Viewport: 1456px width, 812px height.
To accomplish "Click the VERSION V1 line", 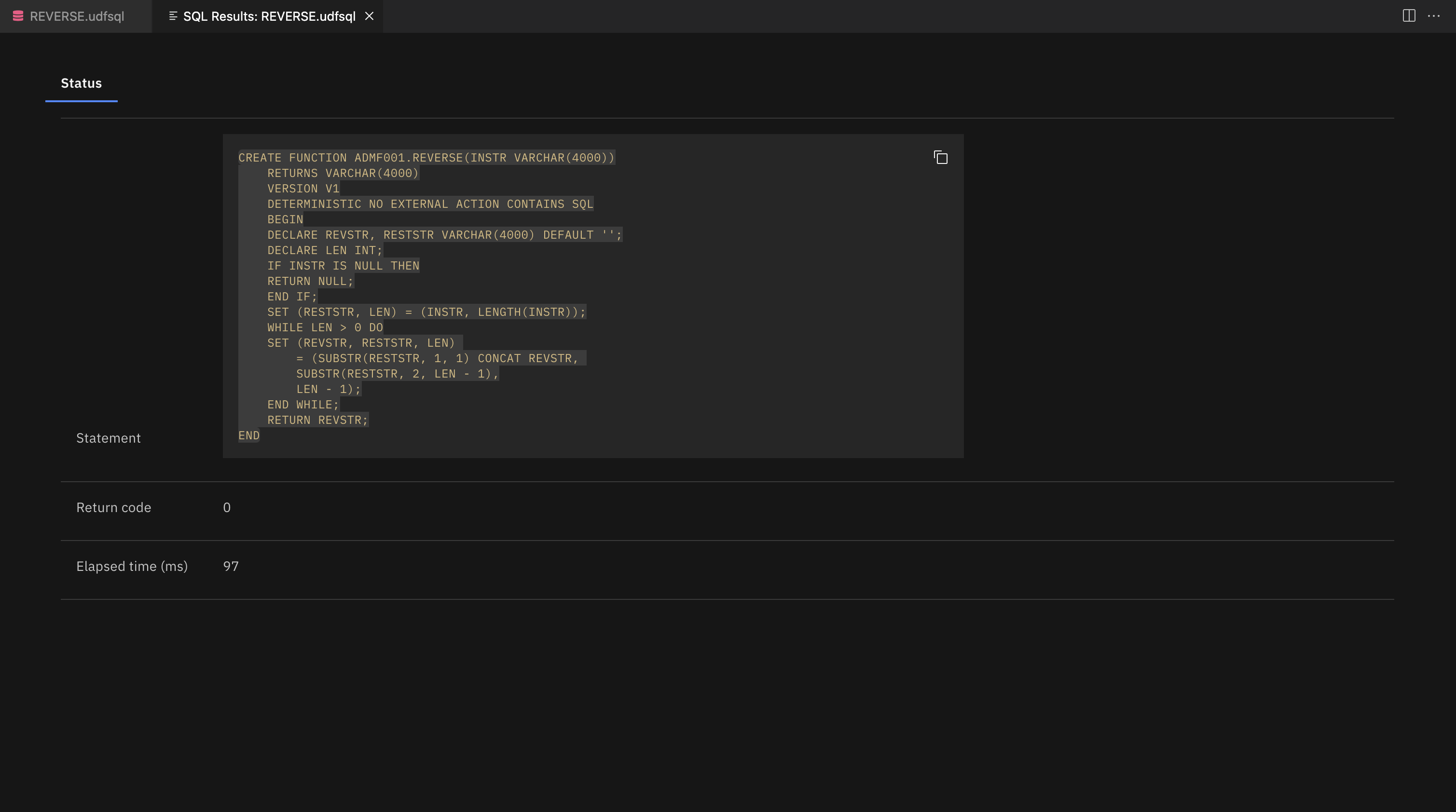I will pos(303,189).
